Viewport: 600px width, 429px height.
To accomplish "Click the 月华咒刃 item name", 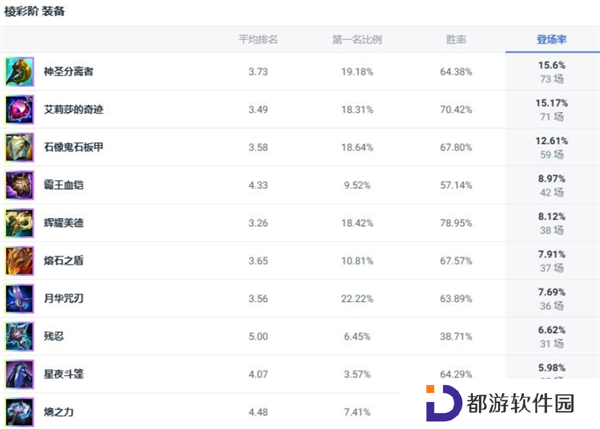I will 64,299.
